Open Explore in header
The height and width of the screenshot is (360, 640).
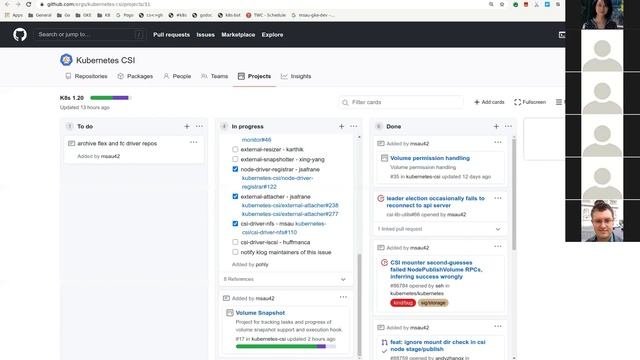[x=272, y=35]
